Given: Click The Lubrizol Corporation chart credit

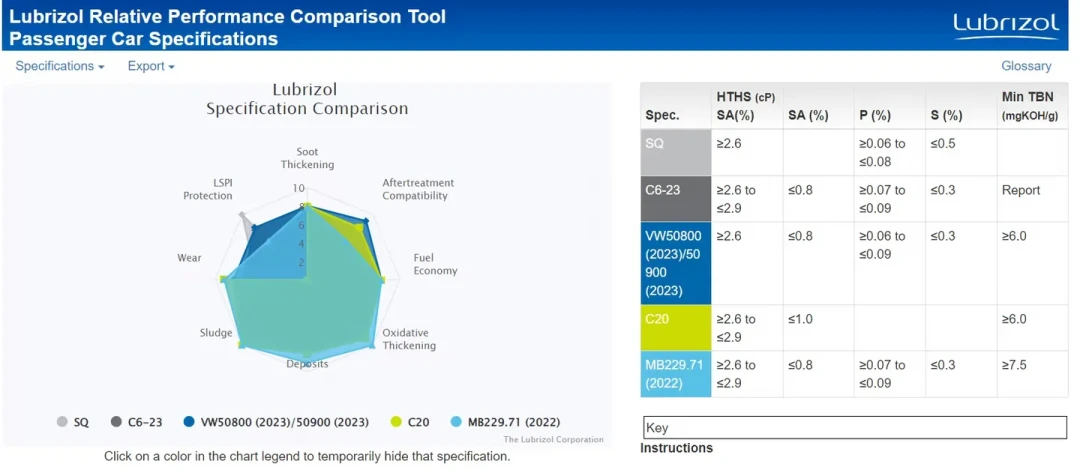Looking at the screenshot, I should [x=553, y=439].
